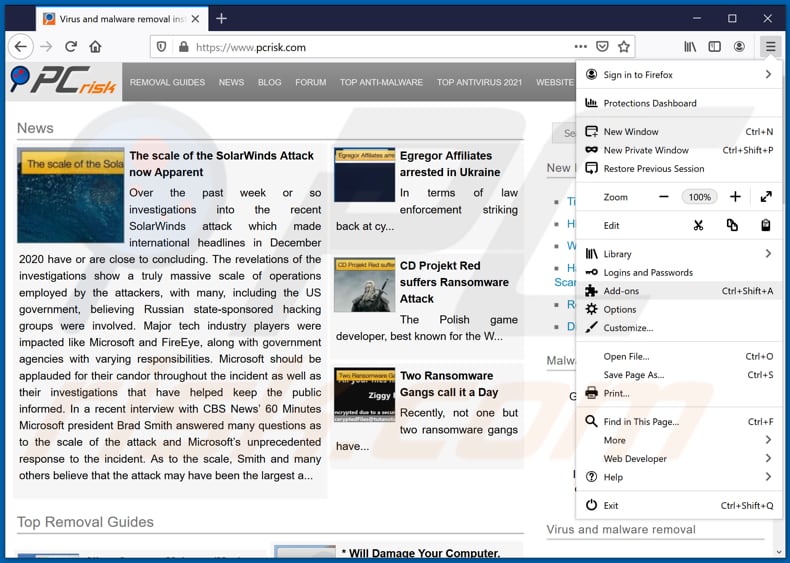790x563 pixels.
Task: Expand the Help submenu
Action: tap(679, 477)
